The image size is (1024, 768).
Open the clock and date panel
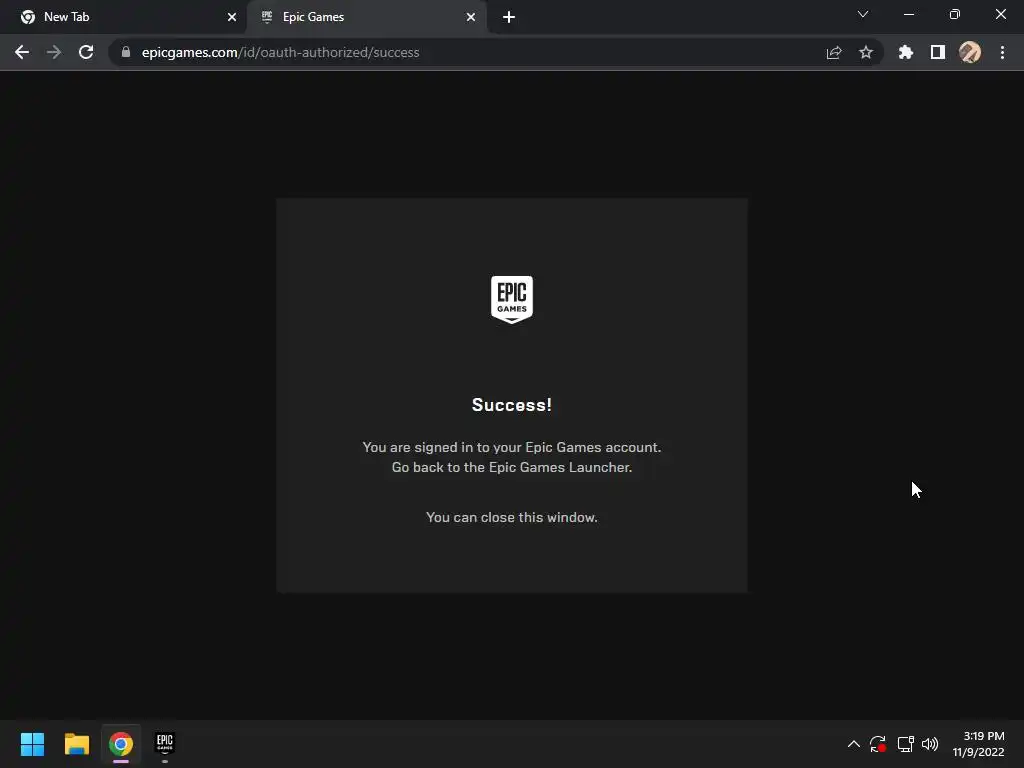pyautogui.click(x=978, y=744)
